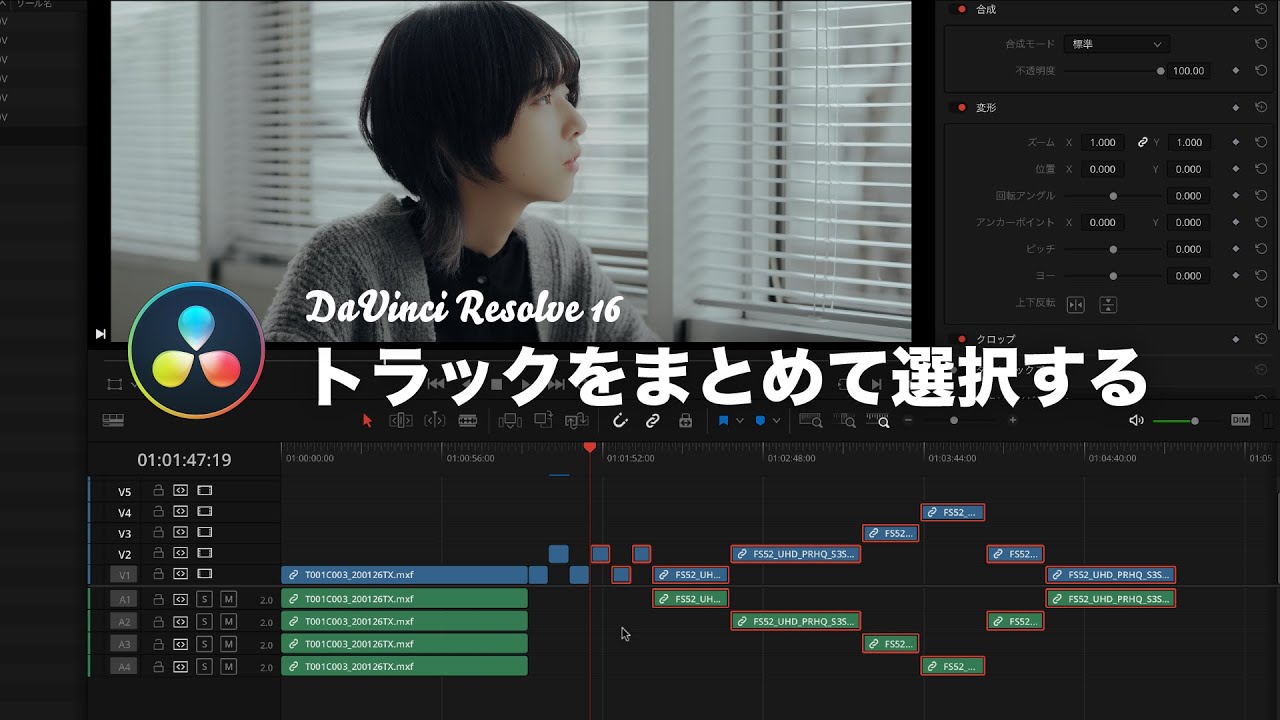Expand the クロップ section header

[995, 339]
